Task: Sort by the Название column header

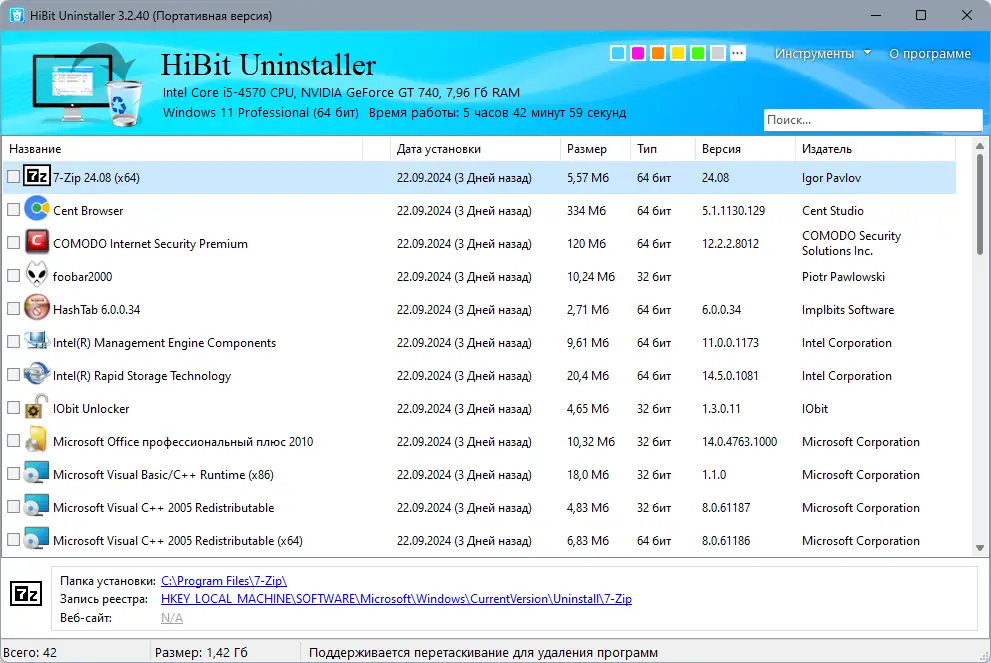Action: pos(183,149)
